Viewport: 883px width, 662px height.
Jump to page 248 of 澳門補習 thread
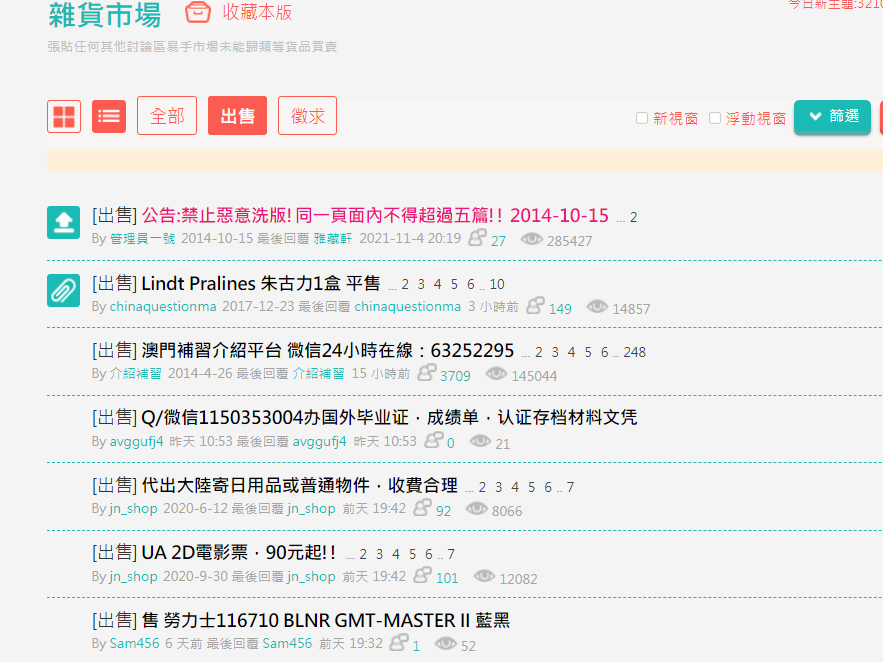(x=634, y=352)
